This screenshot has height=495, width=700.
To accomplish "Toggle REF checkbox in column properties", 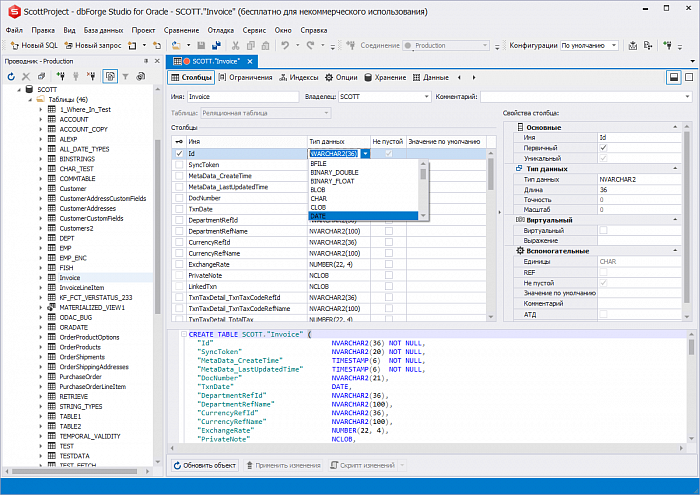I will (x=604, y=272).
